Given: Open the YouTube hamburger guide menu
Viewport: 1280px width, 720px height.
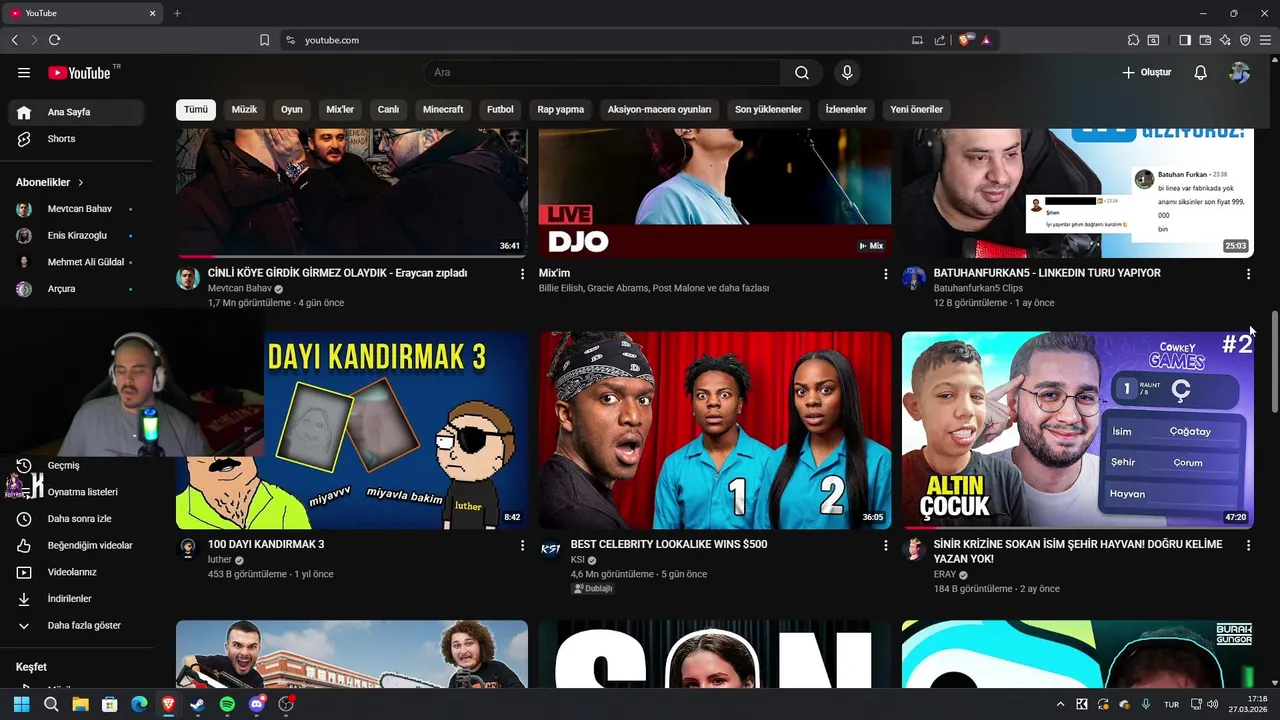Looking at the screenshot, I should point(24,73).
